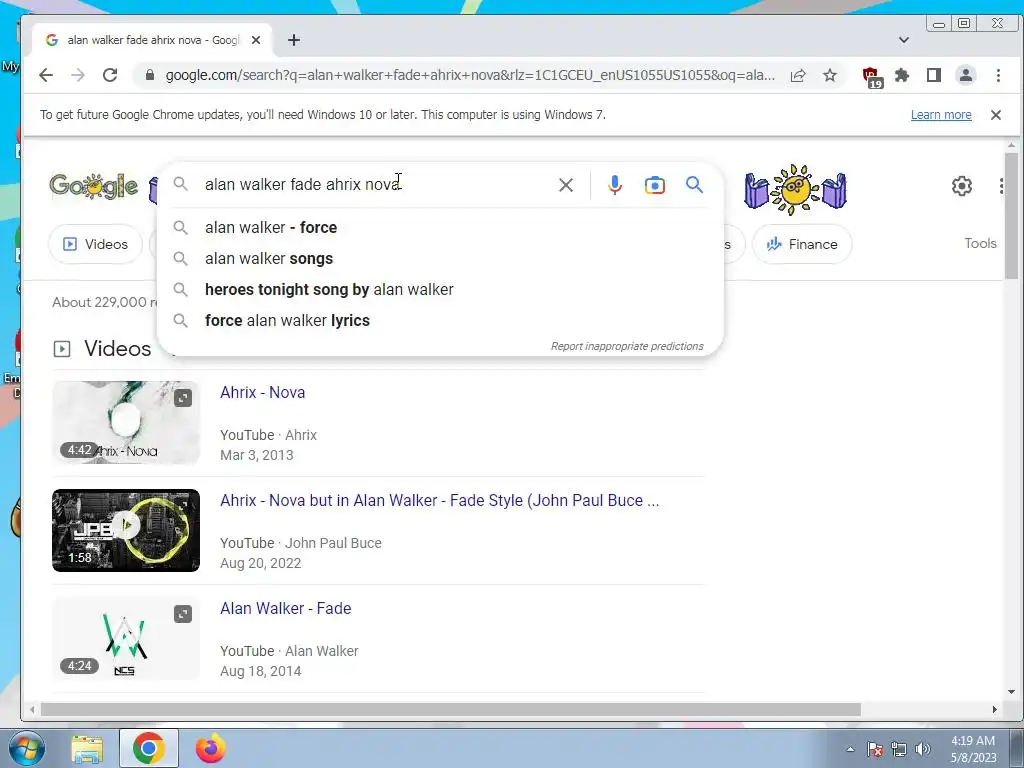Open the tab search chevron

[904, 40]
